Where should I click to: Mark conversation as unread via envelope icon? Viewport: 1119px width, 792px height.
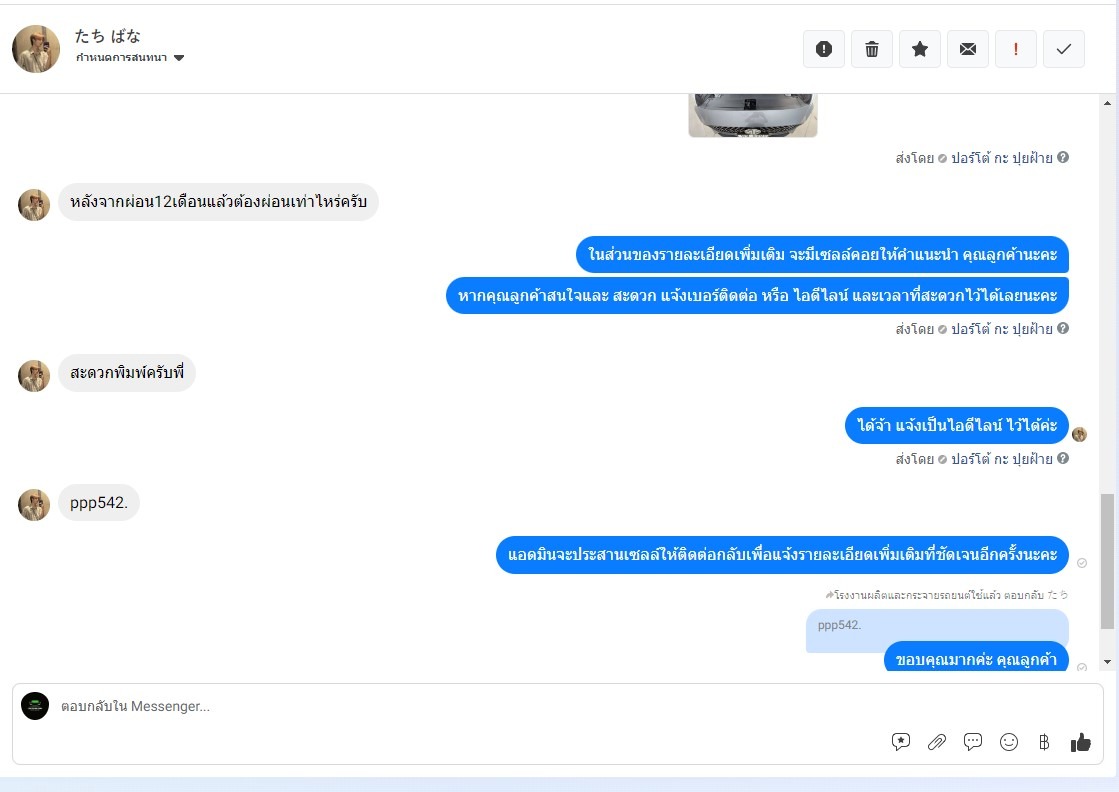click(968, 49)
